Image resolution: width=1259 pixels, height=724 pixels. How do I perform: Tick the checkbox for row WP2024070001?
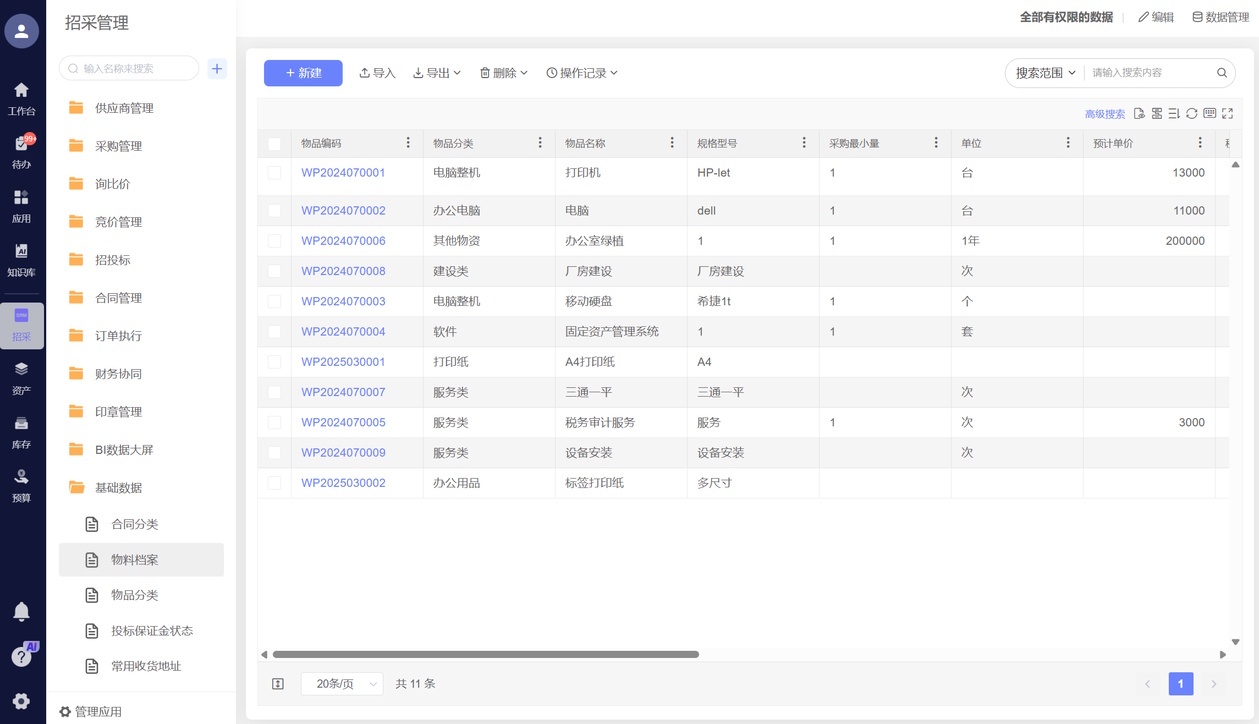[x=275, y=173]
